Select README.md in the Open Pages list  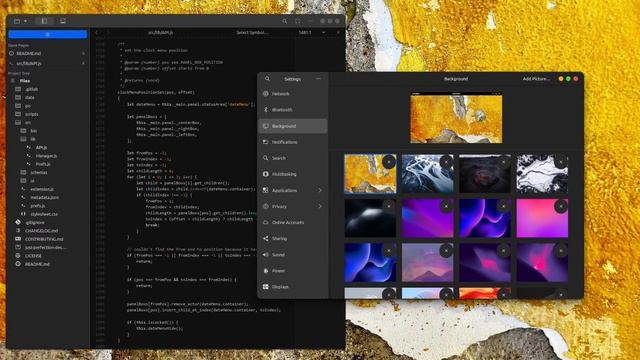click(x=47, y=53)
